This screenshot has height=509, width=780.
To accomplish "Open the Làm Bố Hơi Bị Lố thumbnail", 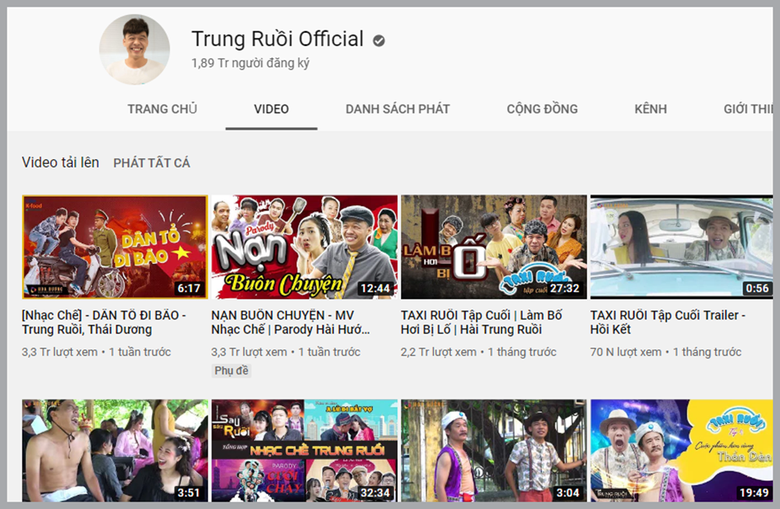I will [x=493, y=247].
